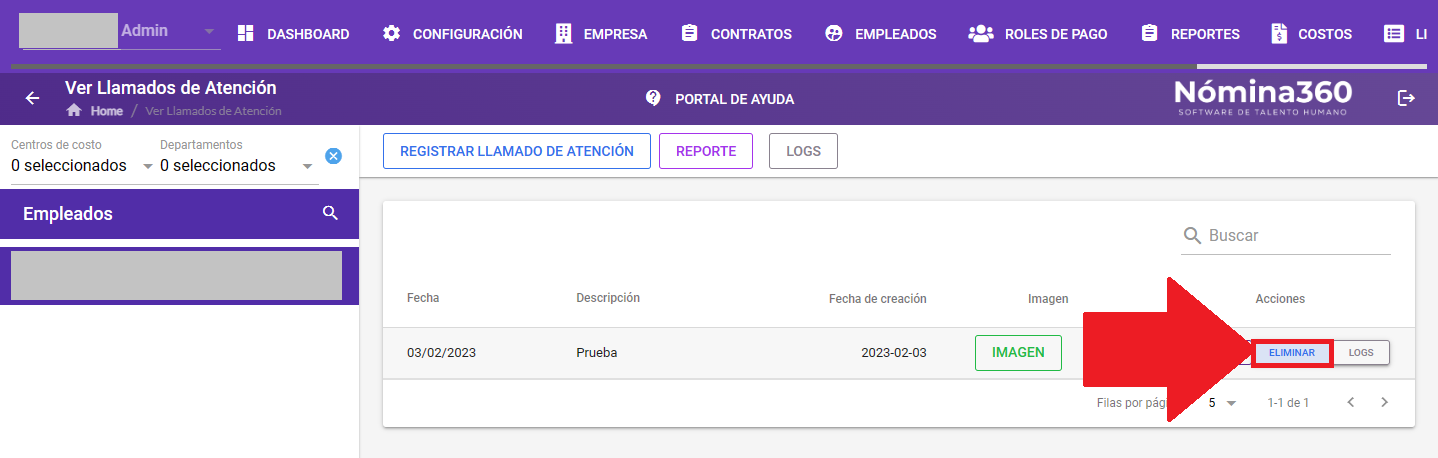Viewport: 1438px width, 458px height.
Task: Click the Empleados face icon
Action: tap(833, 34)
